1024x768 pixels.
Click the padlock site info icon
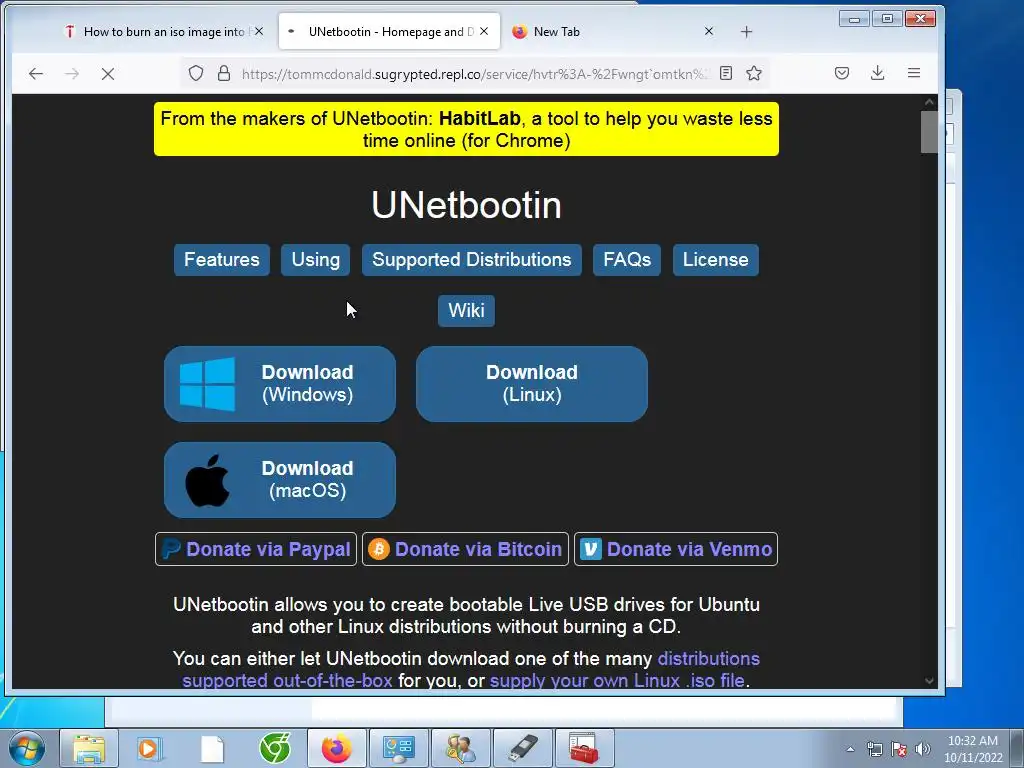coord(224,73)
